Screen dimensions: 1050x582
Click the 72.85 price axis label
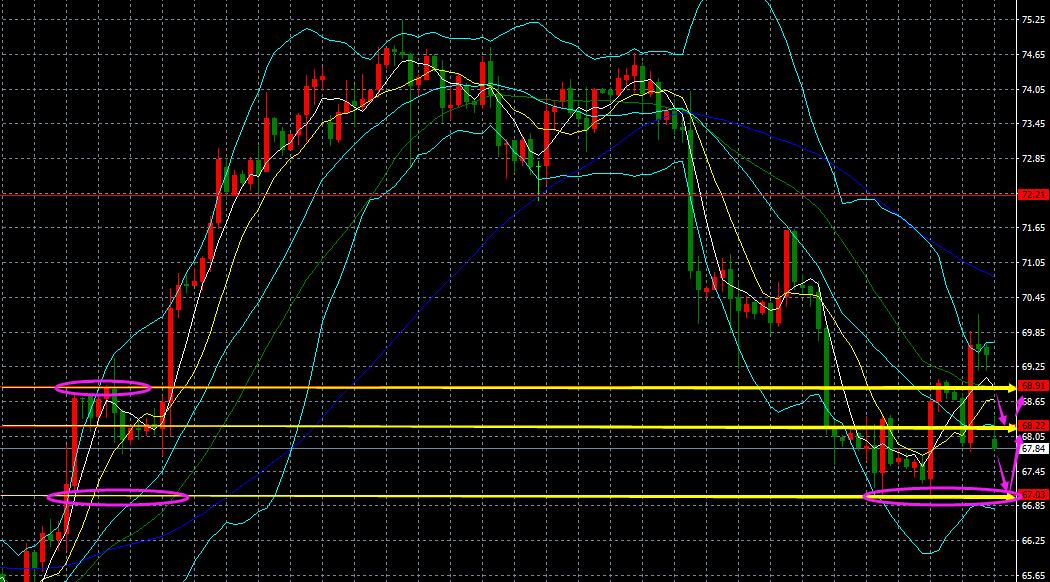(1033, 159)
